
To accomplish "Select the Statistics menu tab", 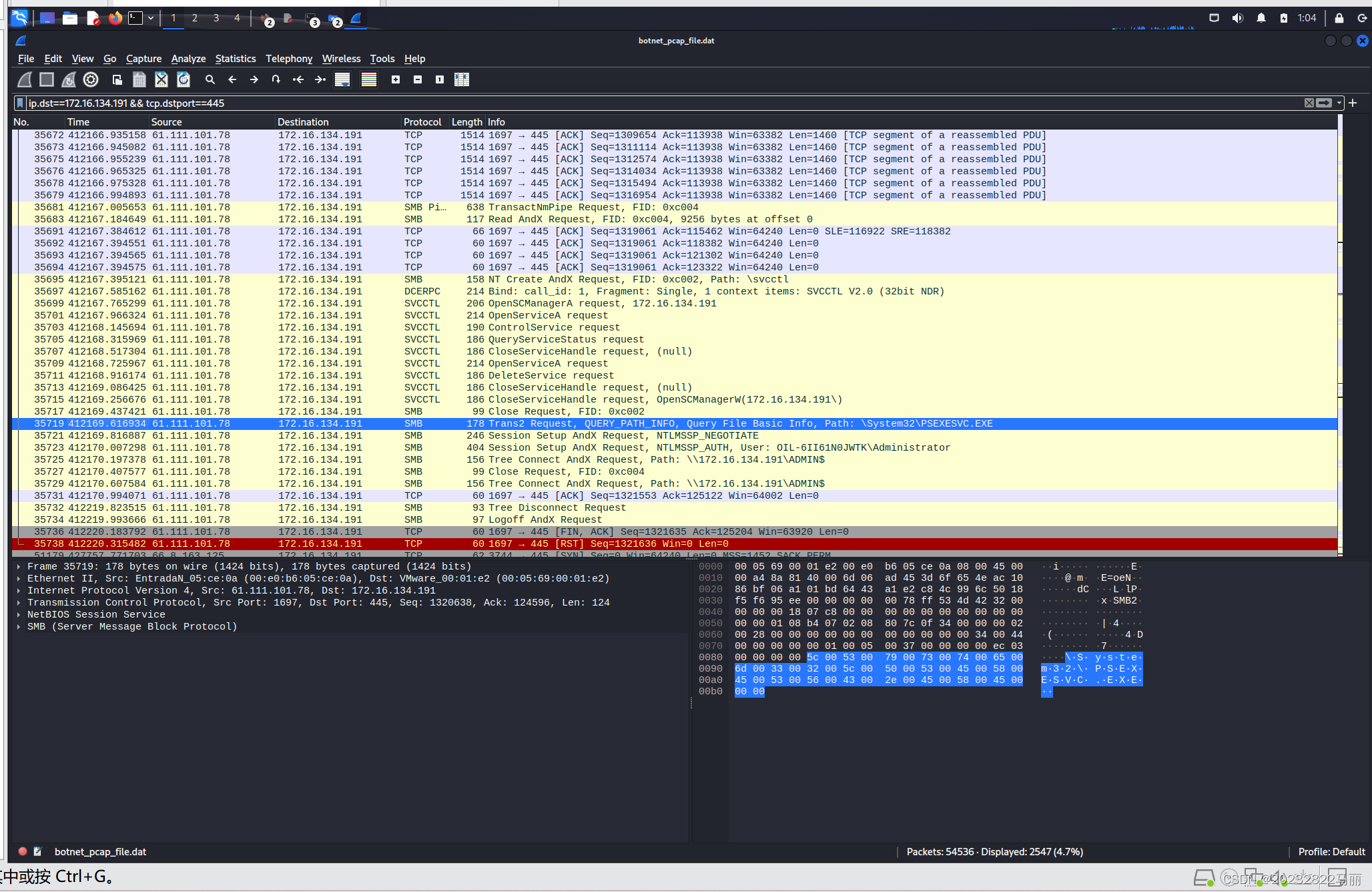I will coord(234,58).
